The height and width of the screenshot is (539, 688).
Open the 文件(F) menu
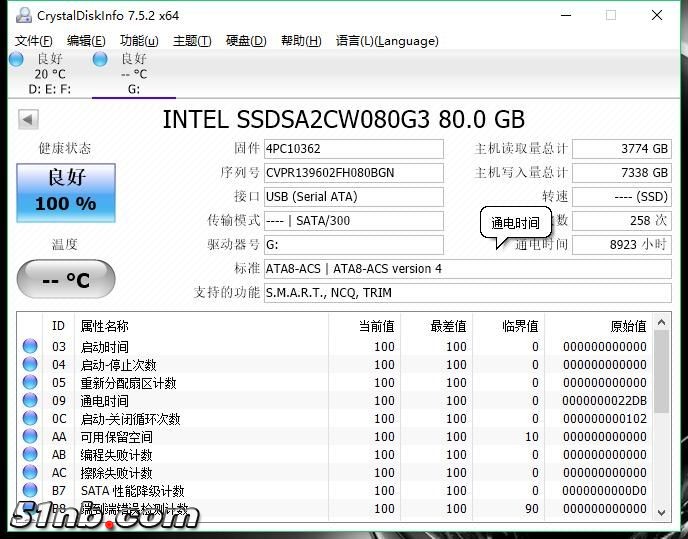click(33, 41)
